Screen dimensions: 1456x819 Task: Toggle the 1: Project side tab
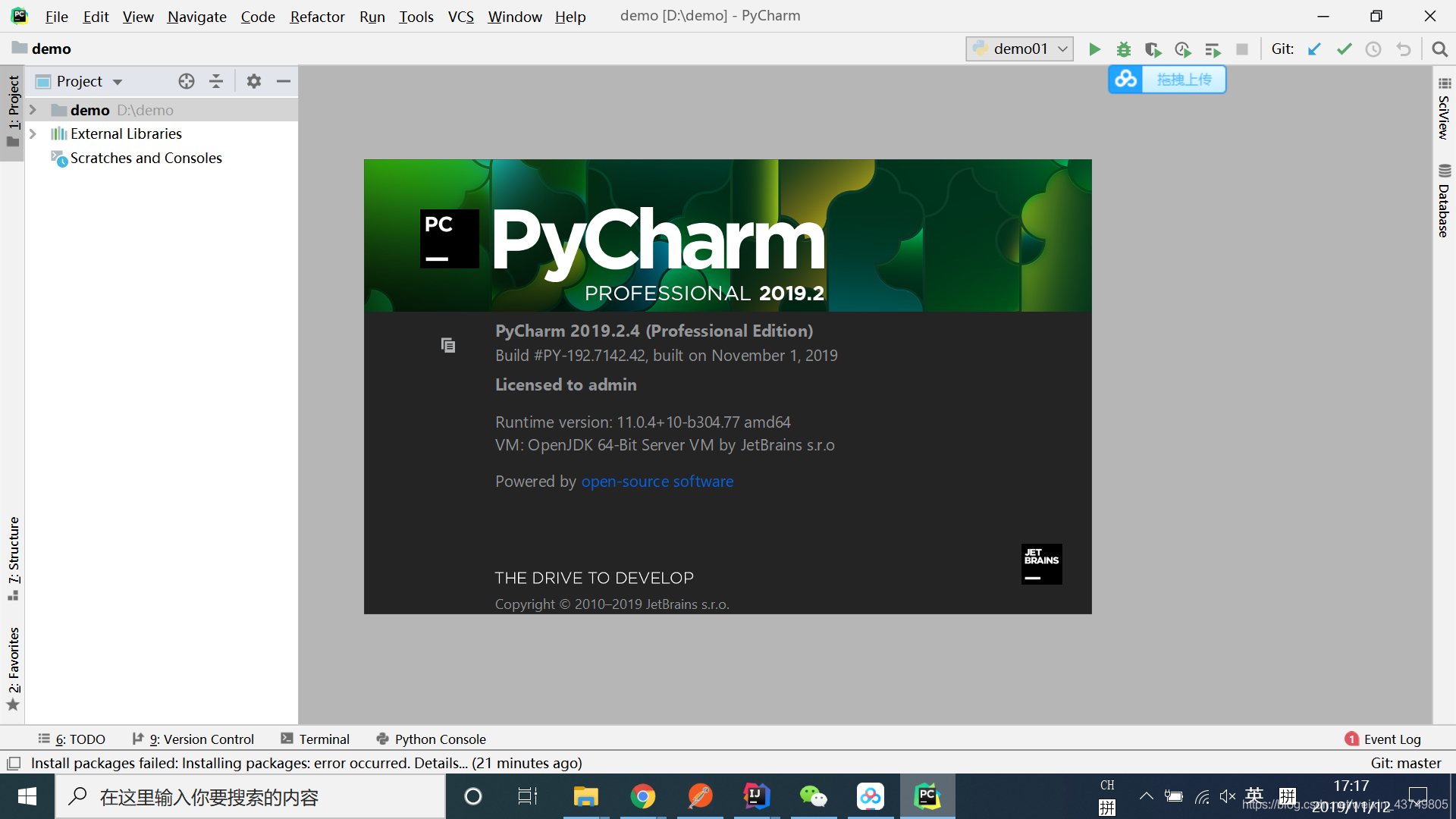click(13, 112)
